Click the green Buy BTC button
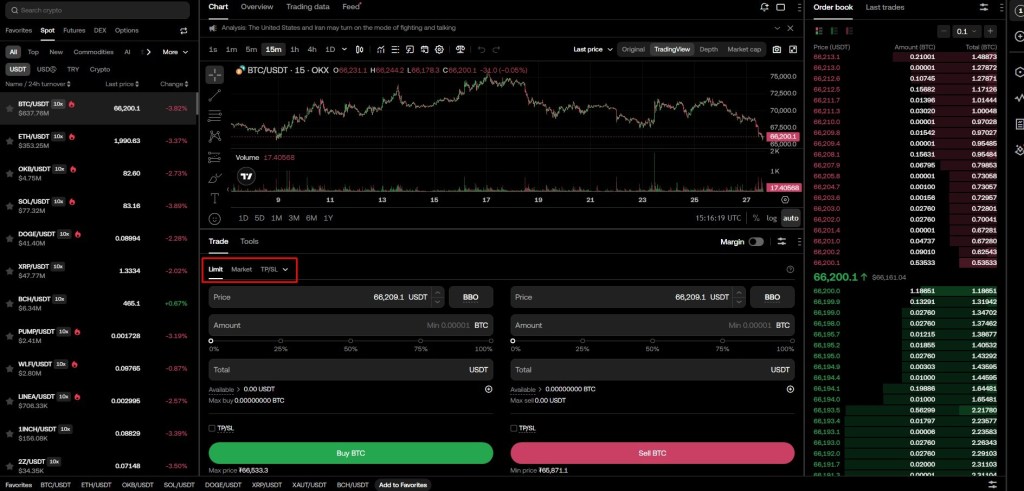This screenshot has height=491, width=1024. click(x=351, y=453)
